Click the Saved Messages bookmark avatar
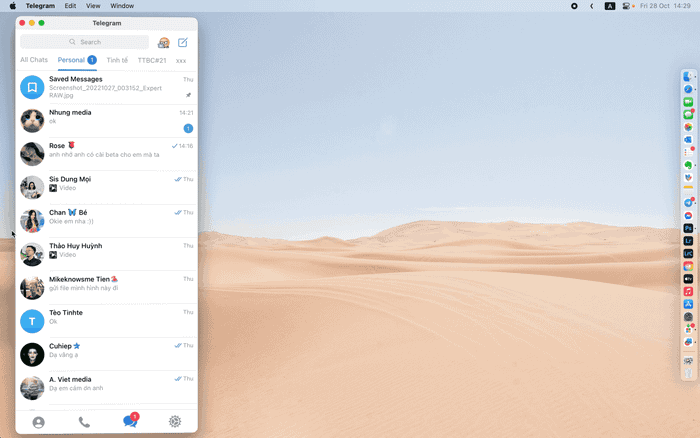 pos(32,87)
